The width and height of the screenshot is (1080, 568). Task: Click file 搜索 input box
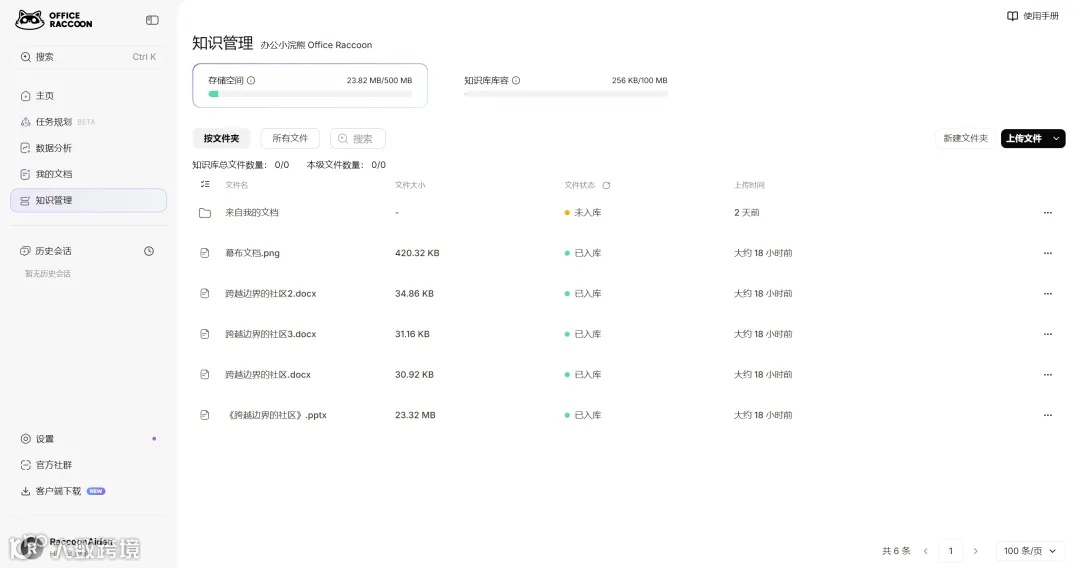tap(357, 138)
